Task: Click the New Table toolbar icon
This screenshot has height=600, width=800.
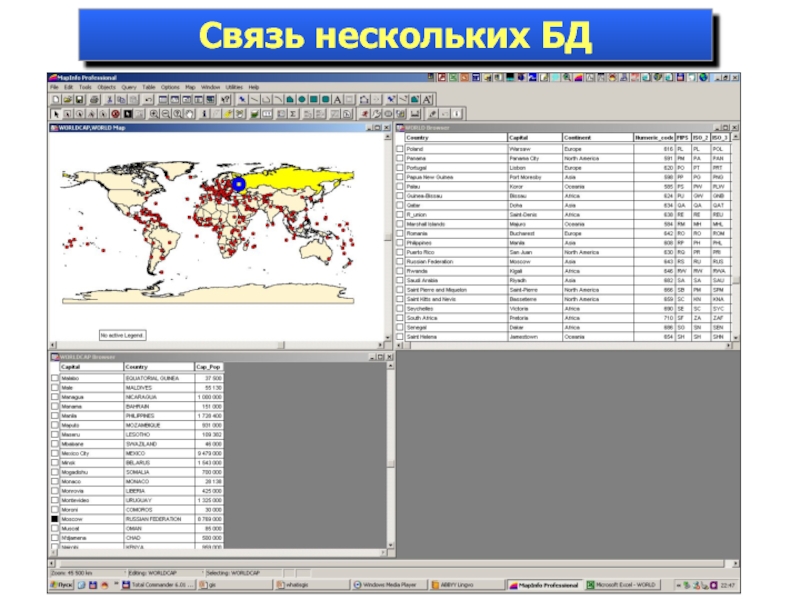Action: (54, 99)
